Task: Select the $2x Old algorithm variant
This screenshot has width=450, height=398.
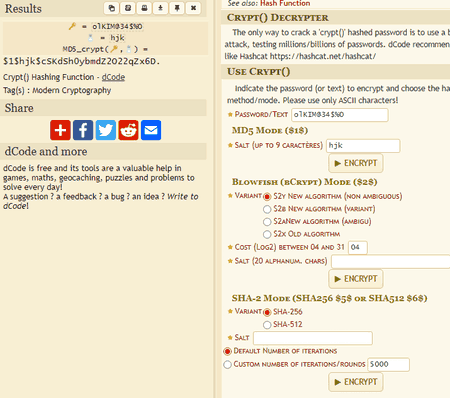Action: click(x=267, y=234)
